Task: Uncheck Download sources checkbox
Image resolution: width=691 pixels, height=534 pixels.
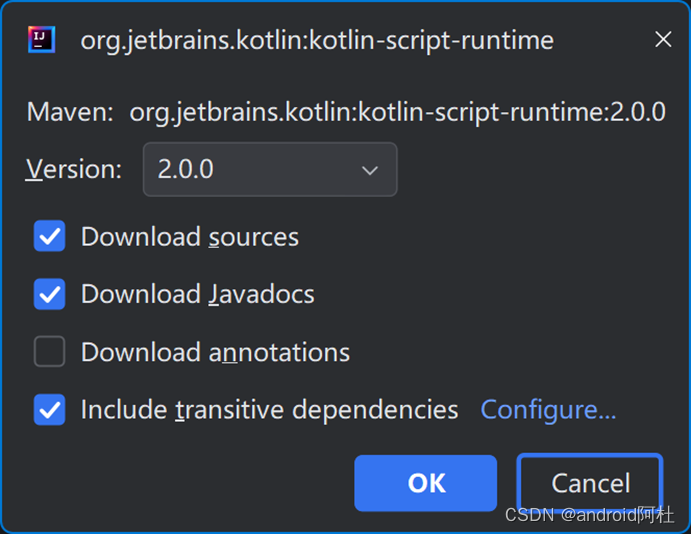Action: tap(50, 236)
